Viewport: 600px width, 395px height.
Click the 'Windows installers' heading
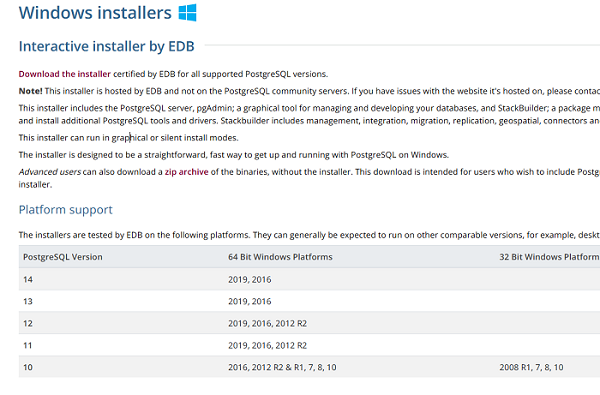tap(95, 13)
